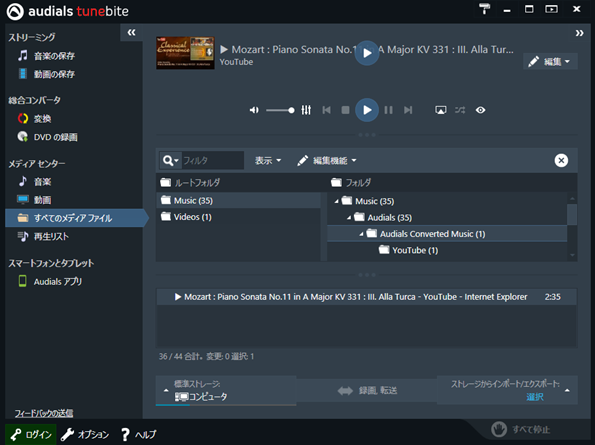This screenshot has width=595, height=445.
Task: Open 音楽 in the media center
Action: click(x=34, y=182)
